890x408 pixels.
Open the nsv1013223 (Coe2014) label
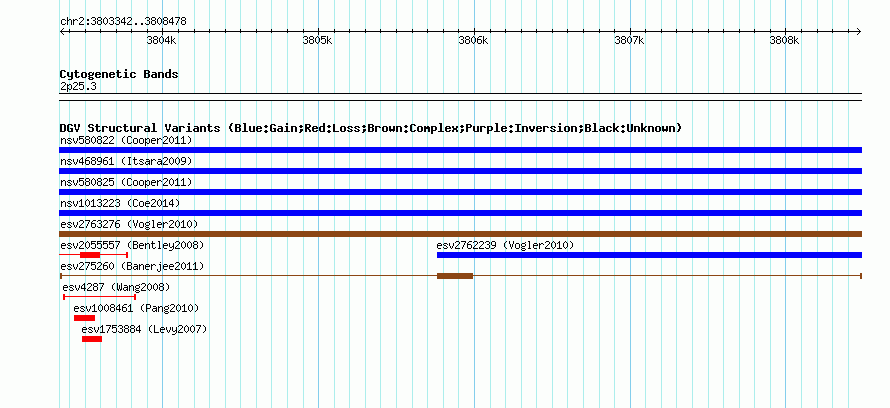coord(120,203)
